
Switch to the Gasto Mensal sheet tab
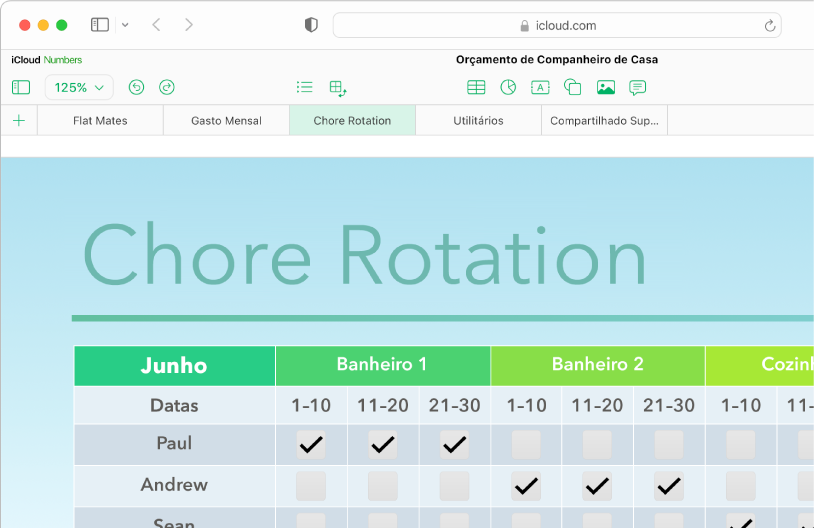tap(226, 121)
